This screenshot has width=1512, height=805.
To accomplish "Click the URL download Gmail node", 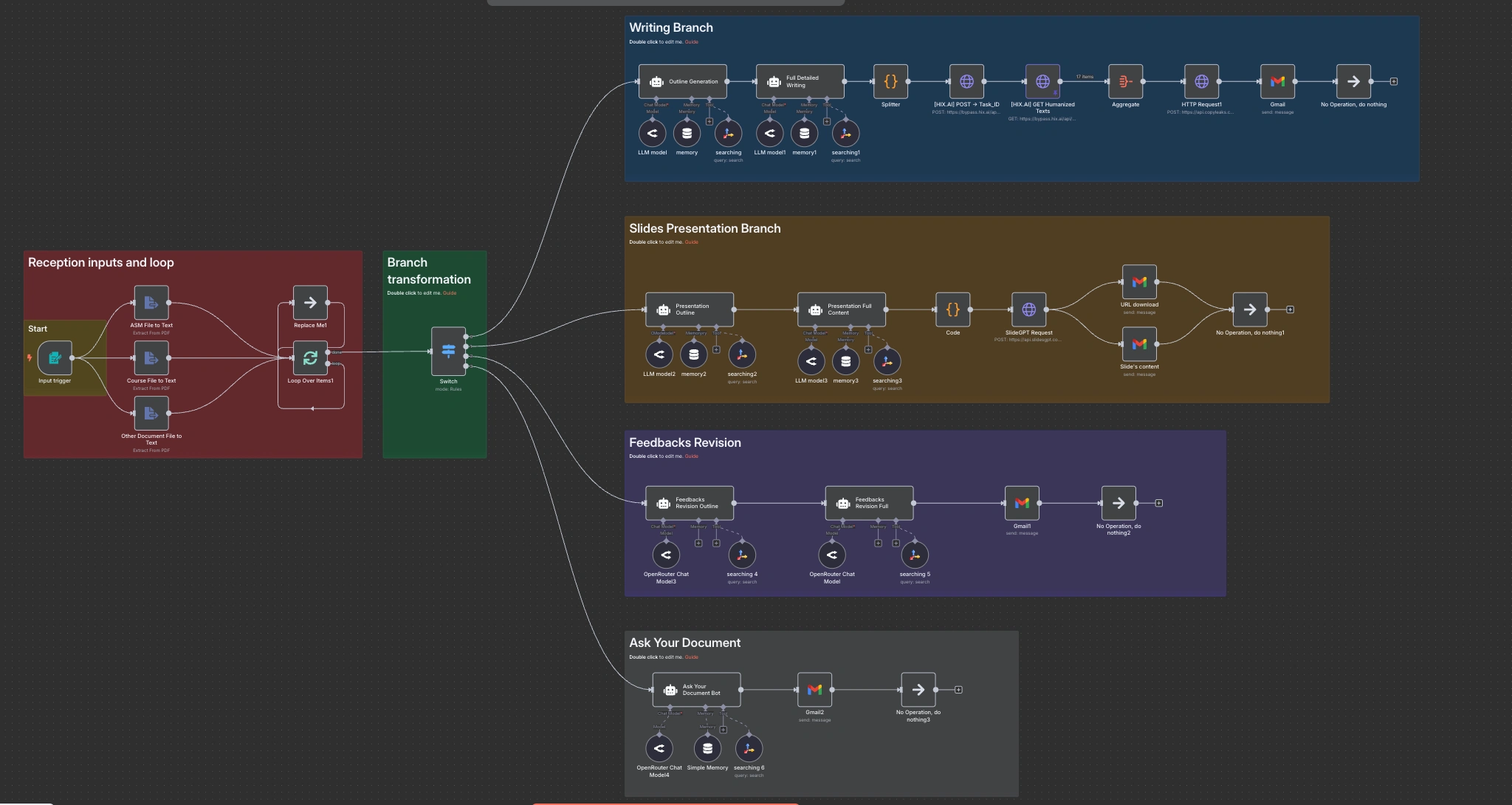I will [x=1139, y=282].
